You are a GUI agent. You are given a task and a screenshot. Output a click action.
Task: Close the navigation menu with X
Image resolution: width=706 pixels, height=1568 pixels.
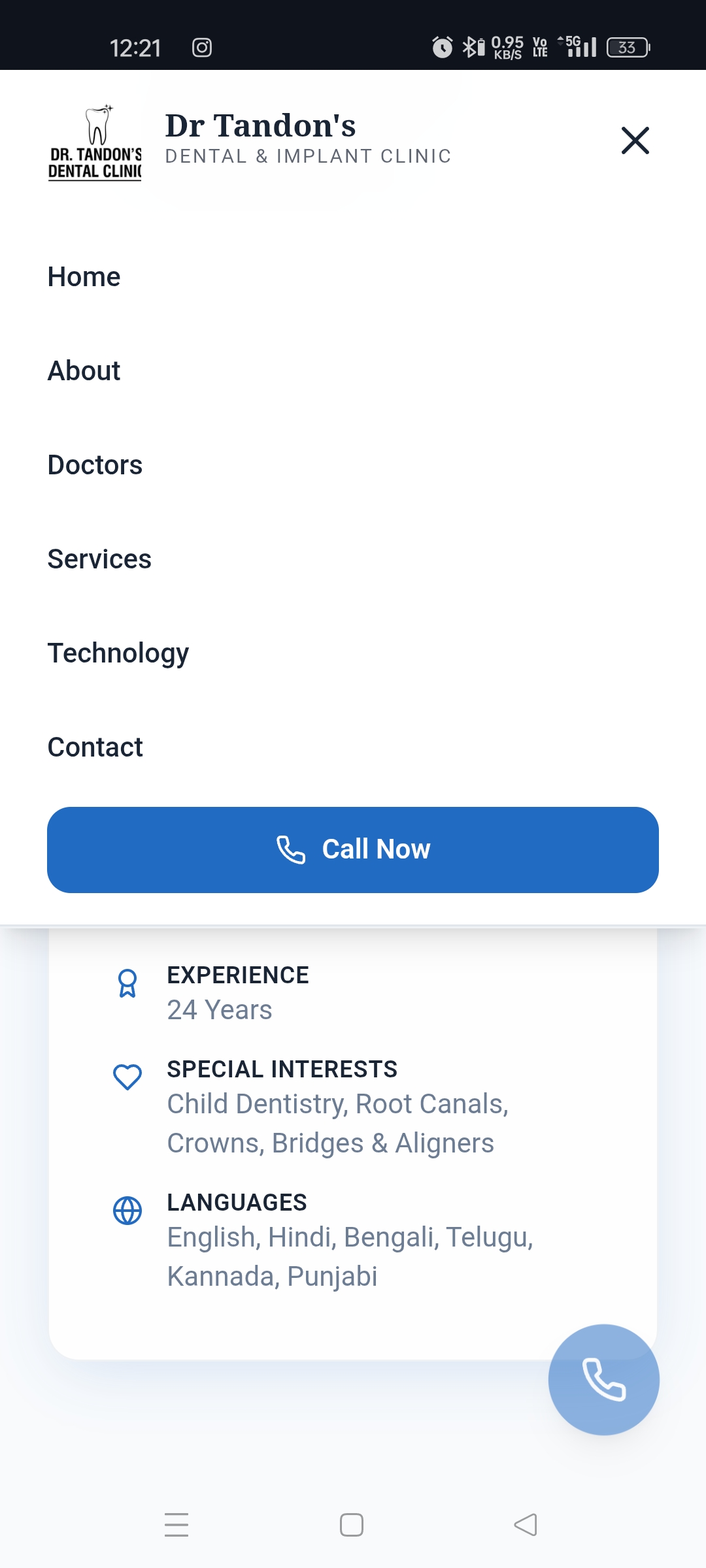click(635, 140)
